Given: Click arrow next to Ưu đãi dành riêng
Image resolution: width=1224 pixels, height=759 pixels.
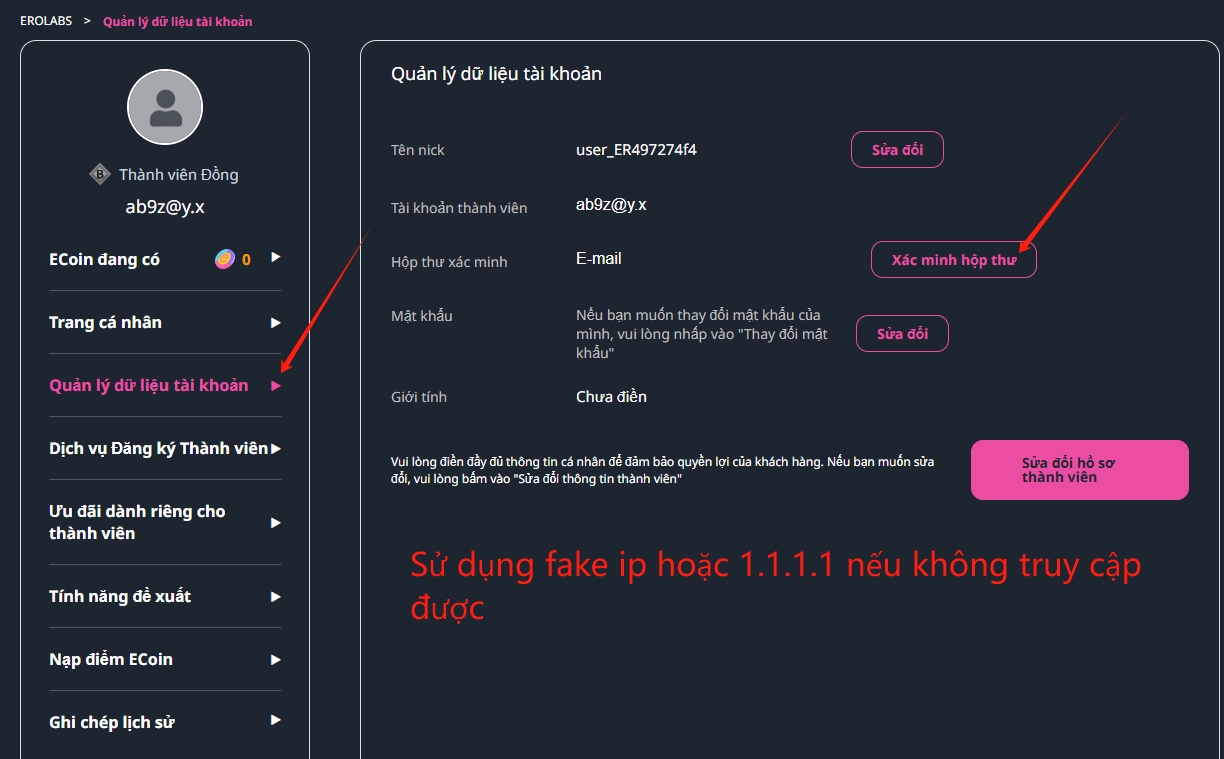Looking at the screenshot, I should click(276, 522).
